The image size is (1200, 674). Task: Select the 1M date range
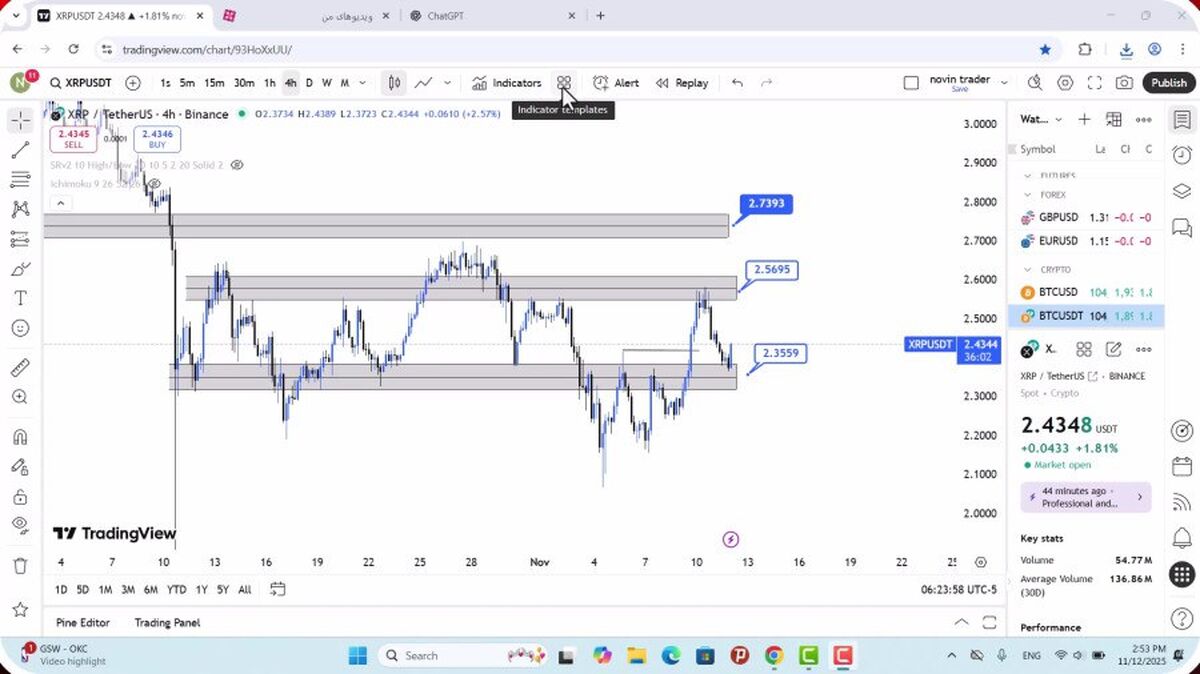105,589
